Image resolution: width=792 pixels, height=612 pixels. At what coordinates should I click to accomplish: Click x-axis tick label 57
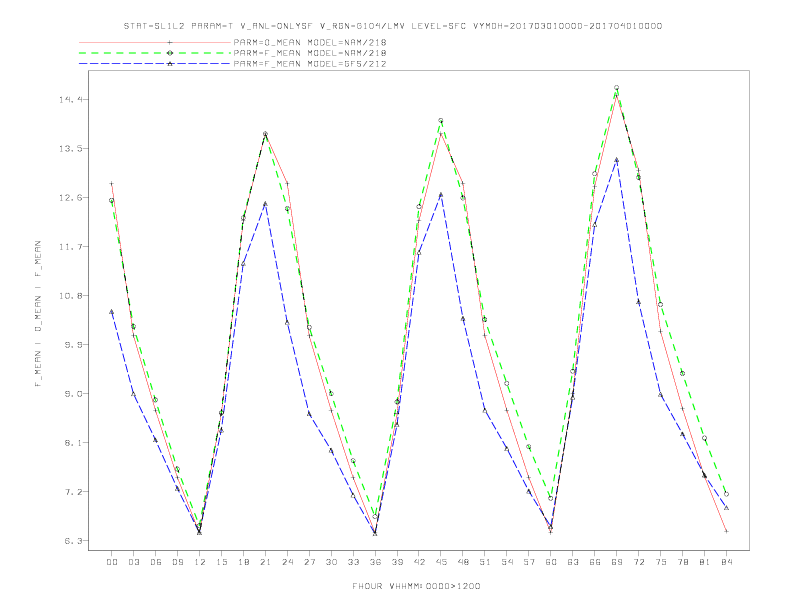(x=529, y=562)
